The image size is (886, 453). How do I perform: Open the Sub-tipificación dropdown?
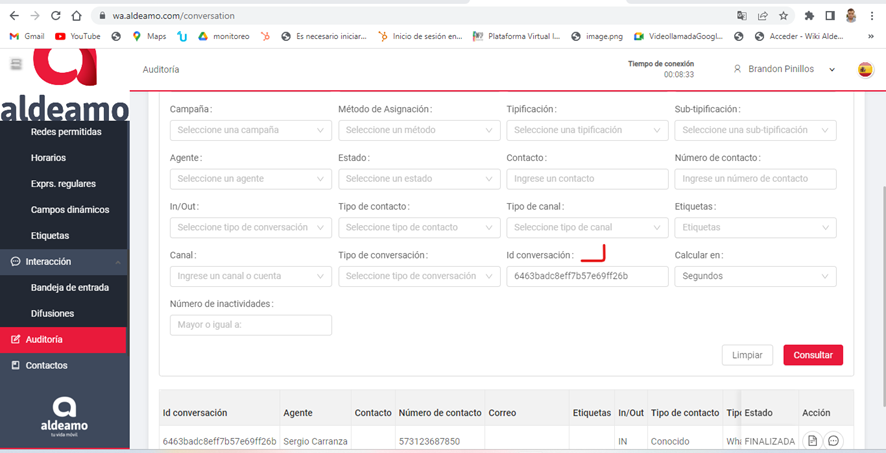[755, 130]
